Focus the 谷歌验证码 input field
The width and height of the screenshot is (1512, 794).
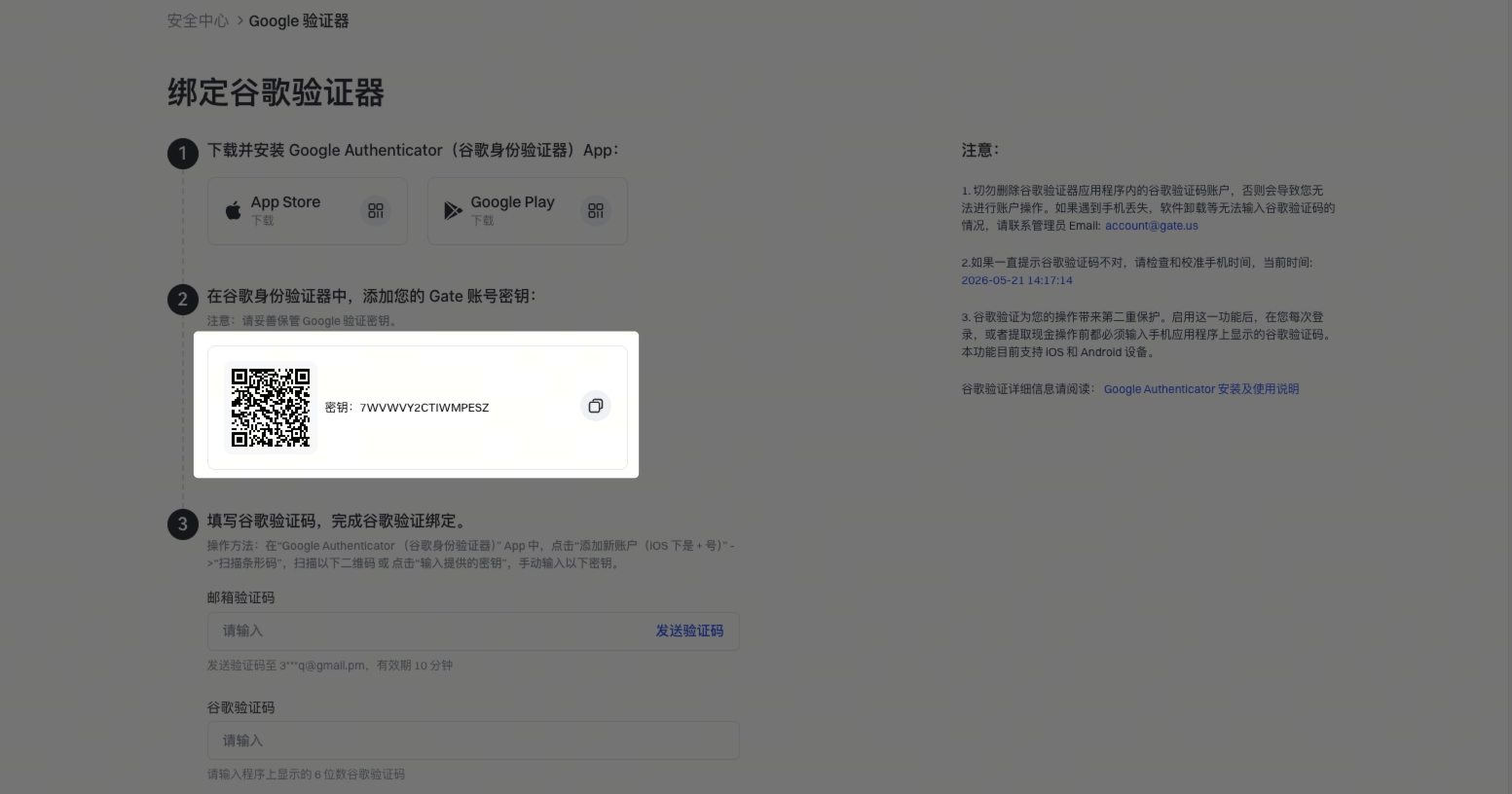473,740
